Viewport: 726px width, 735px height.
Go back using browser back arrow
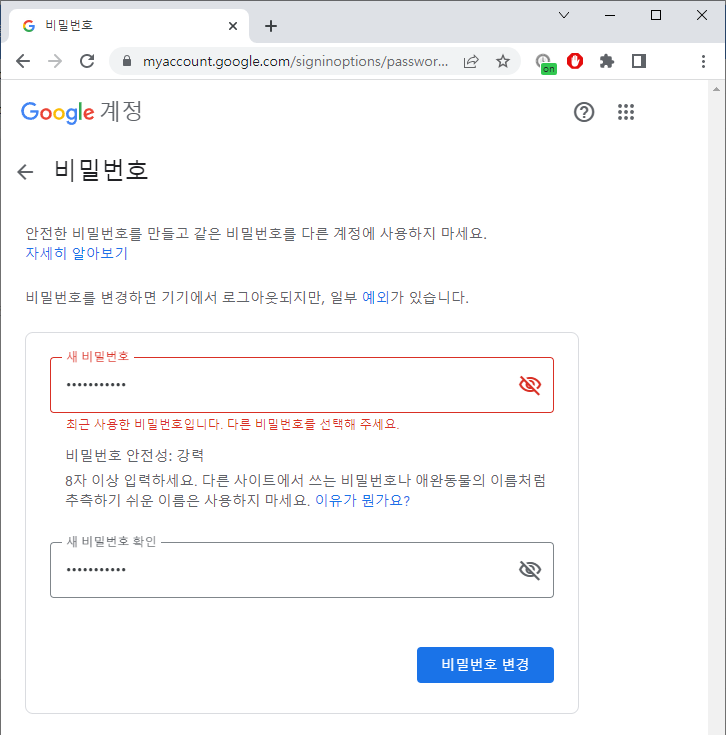point(22,61)
